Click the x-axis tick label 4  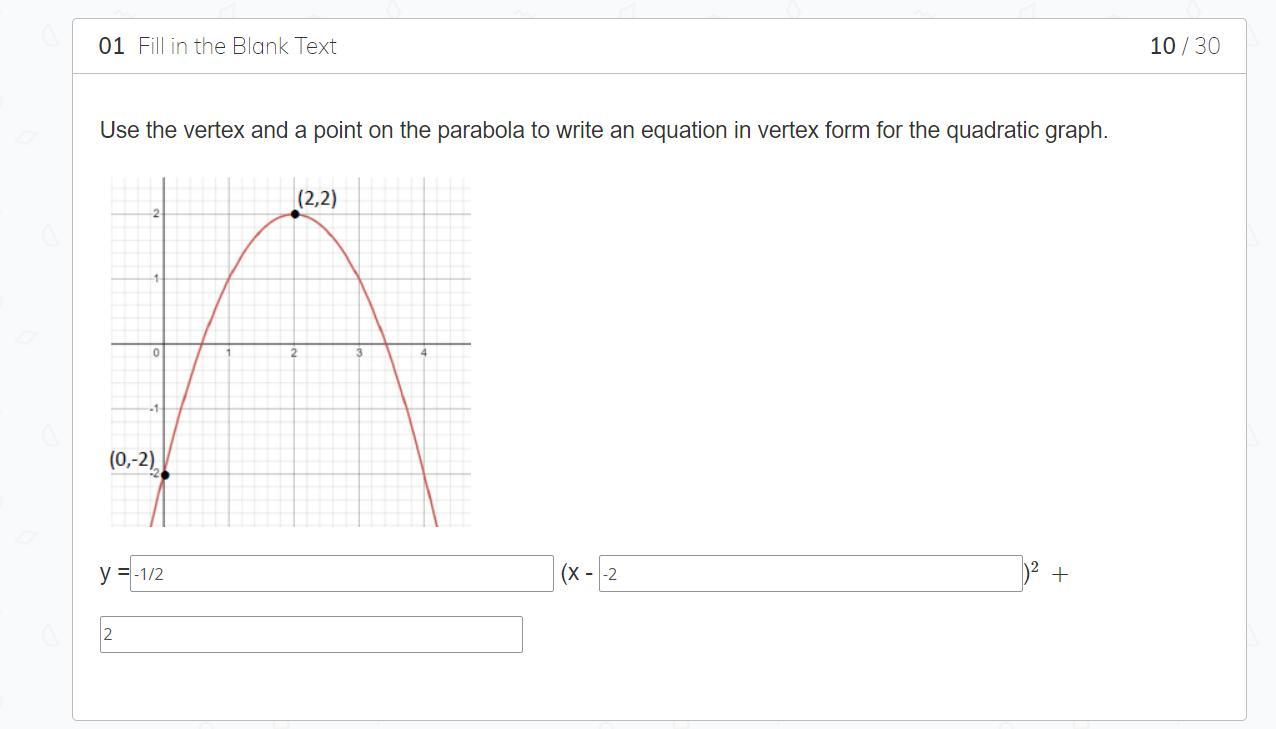pyautogui.click(x=424, y=353)
